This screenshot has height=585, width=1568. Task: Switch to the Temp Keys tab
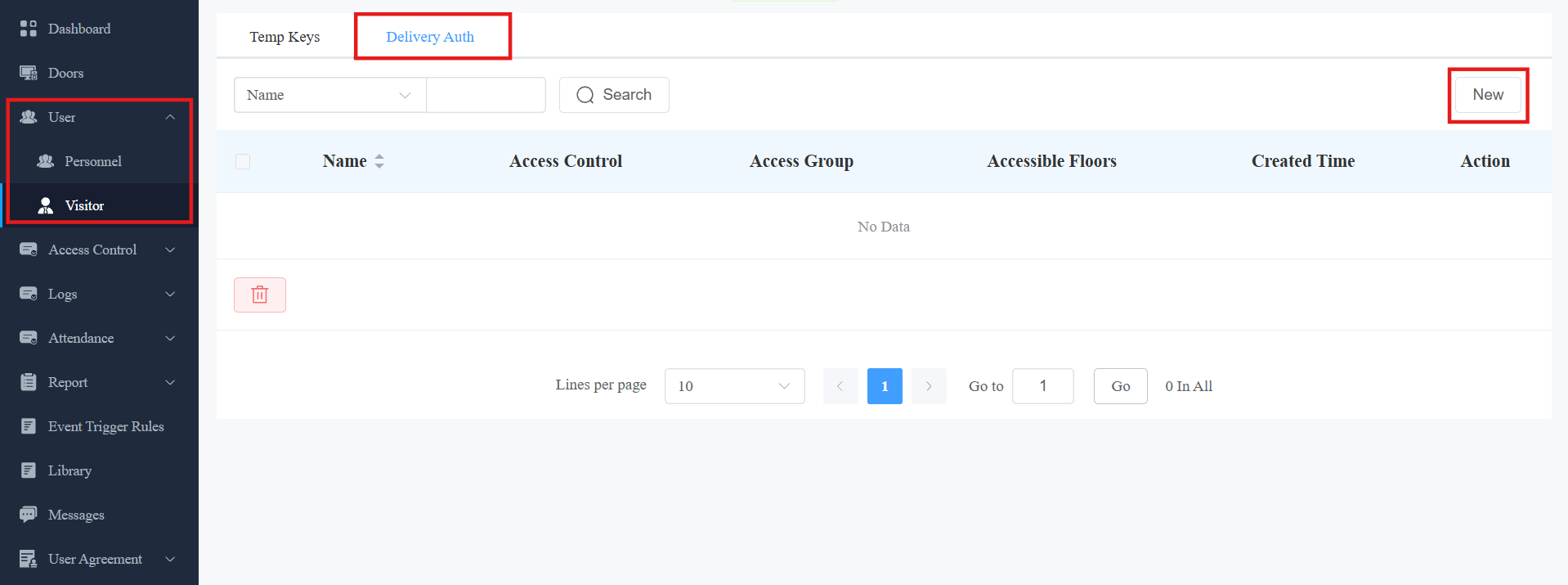click(x=284, y=37)
